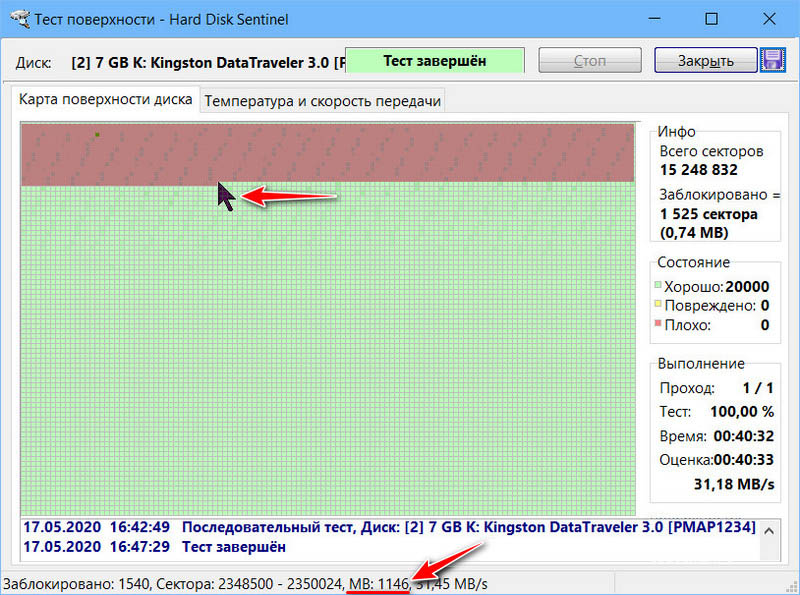Select log line 16:42:49 Последовательный тест
Viewport: 800px width, 595px height.
pyautogui.click(x=389, y=527)
